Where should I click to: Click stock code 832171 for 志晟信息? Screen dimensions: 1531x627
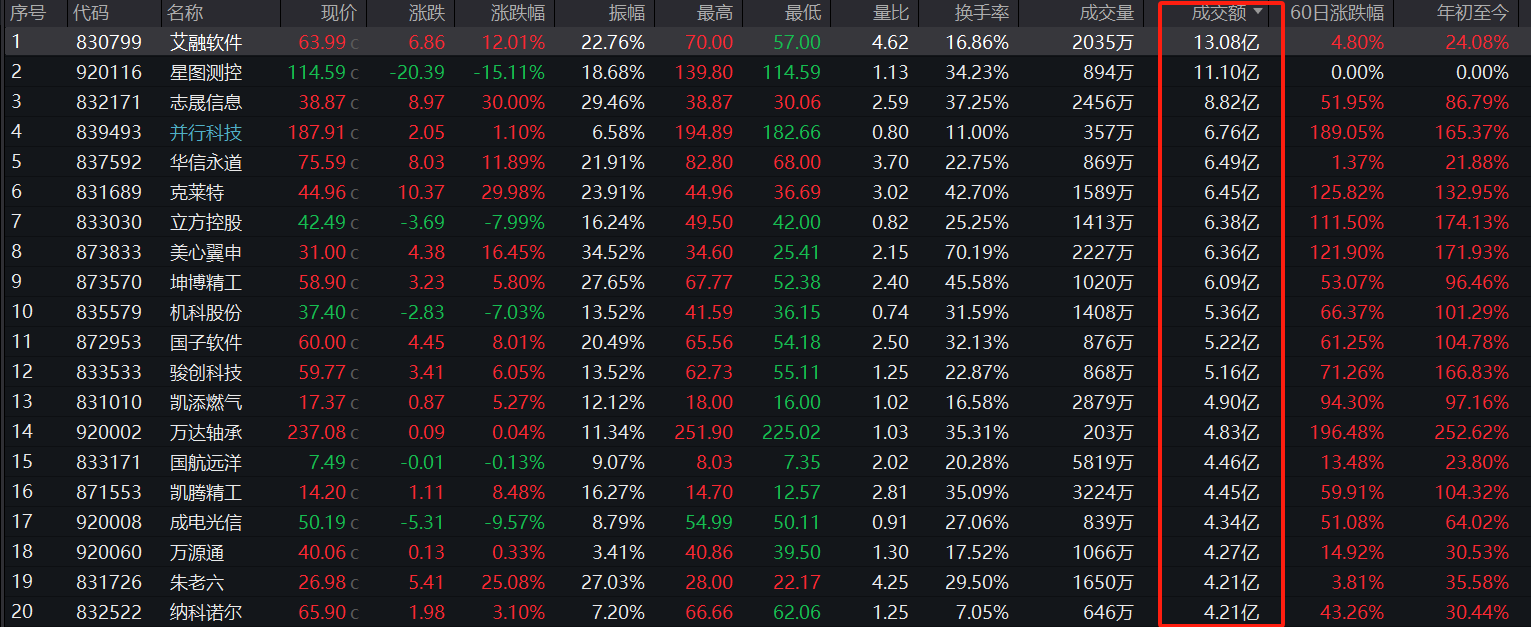109,103
